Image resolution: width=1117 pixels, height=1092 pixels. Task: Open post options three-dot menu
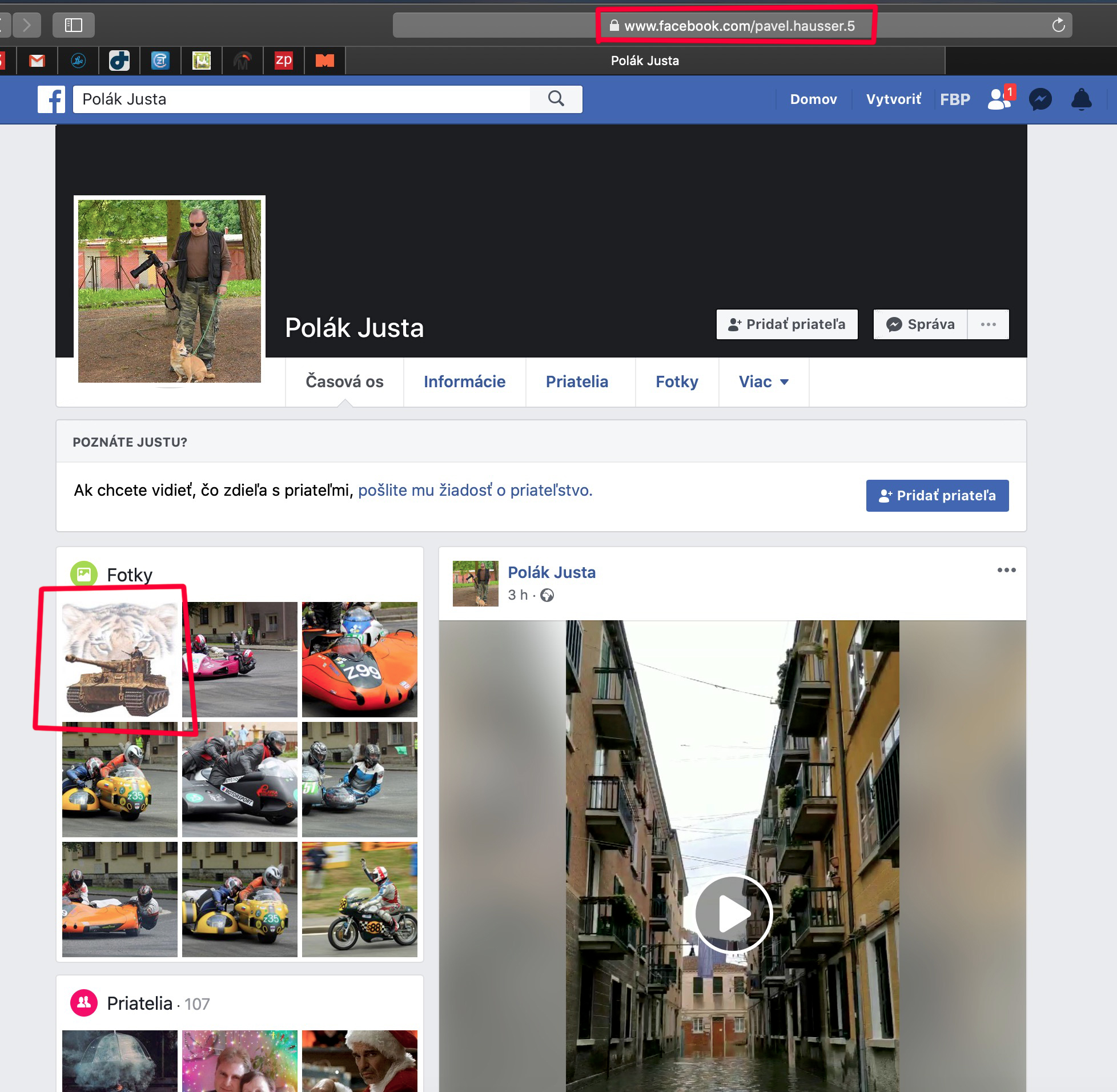tap(1006, 570)
